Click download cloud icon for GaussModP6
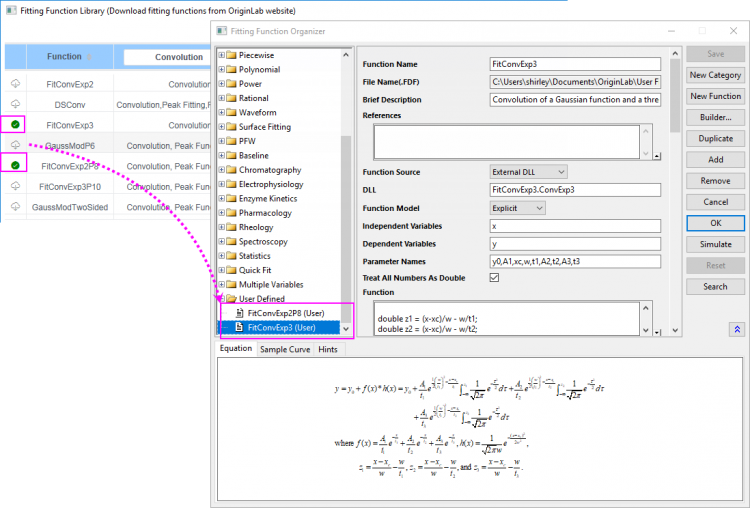750x510 pixels. pyautogui.click(x=15, y=144)
